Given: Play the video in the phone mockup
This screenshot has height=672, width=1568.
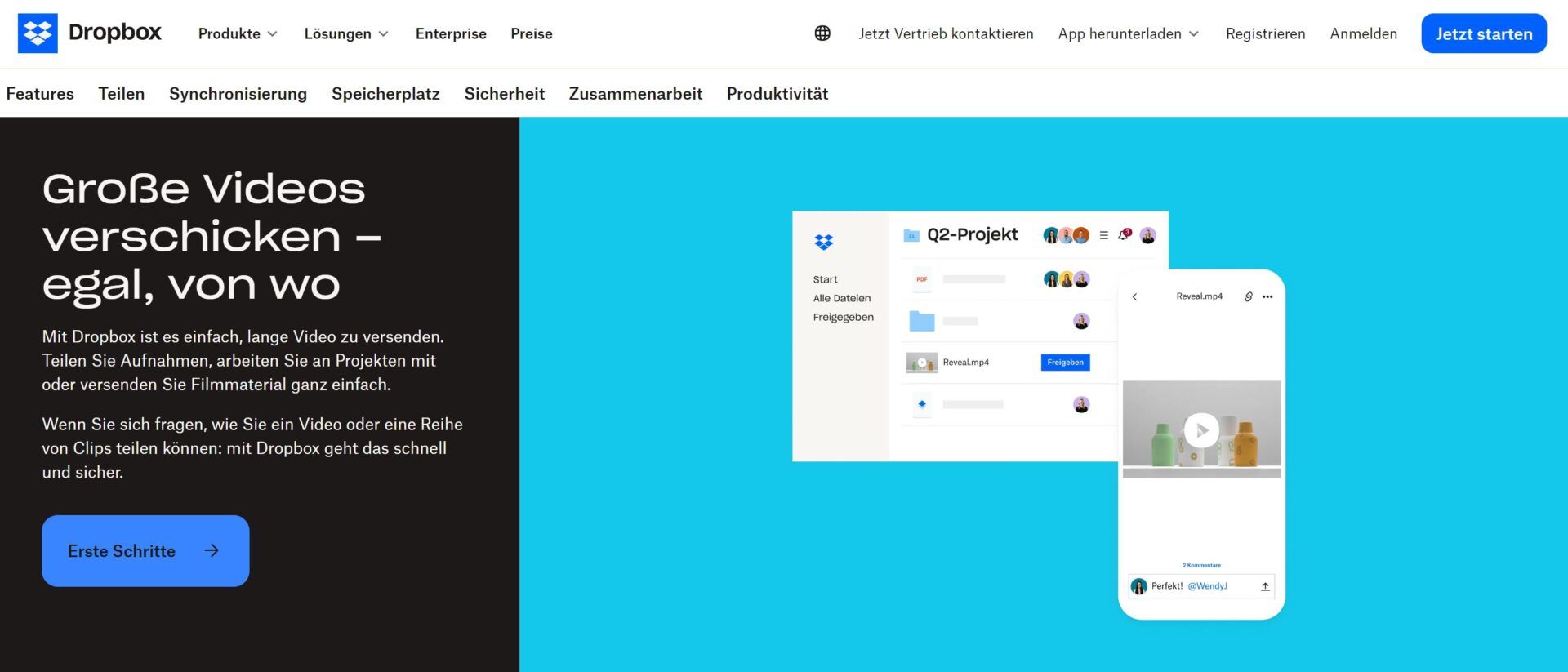Looking at the screenshot, I should [x=1201, y=430].
